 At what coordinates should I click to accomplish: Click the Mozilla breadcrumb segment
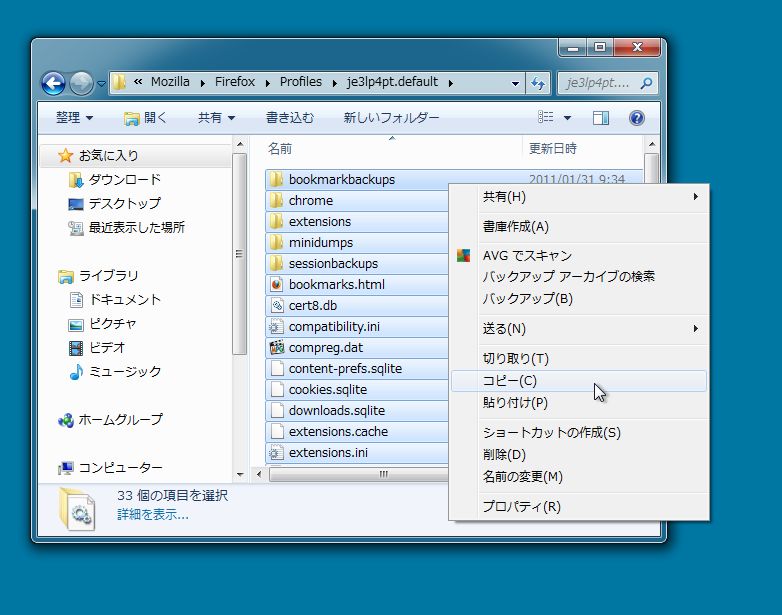(x=170, y=82)
